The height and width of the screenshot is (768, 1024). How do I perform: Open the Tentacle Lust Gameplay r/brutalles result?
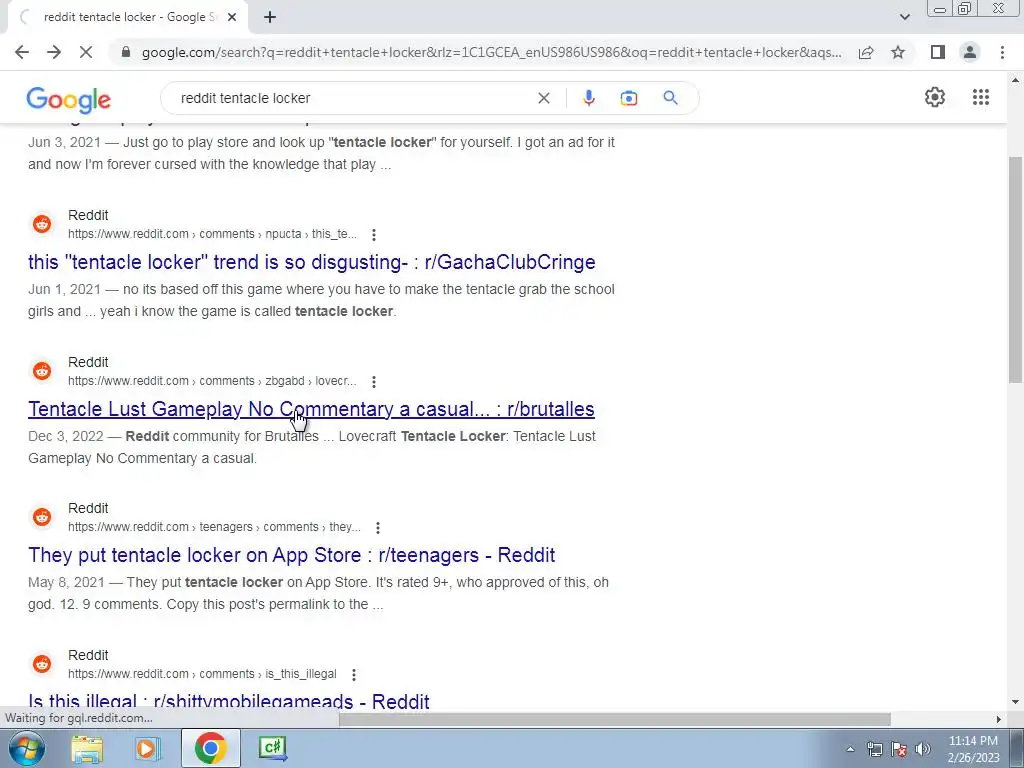click(311, 409)
